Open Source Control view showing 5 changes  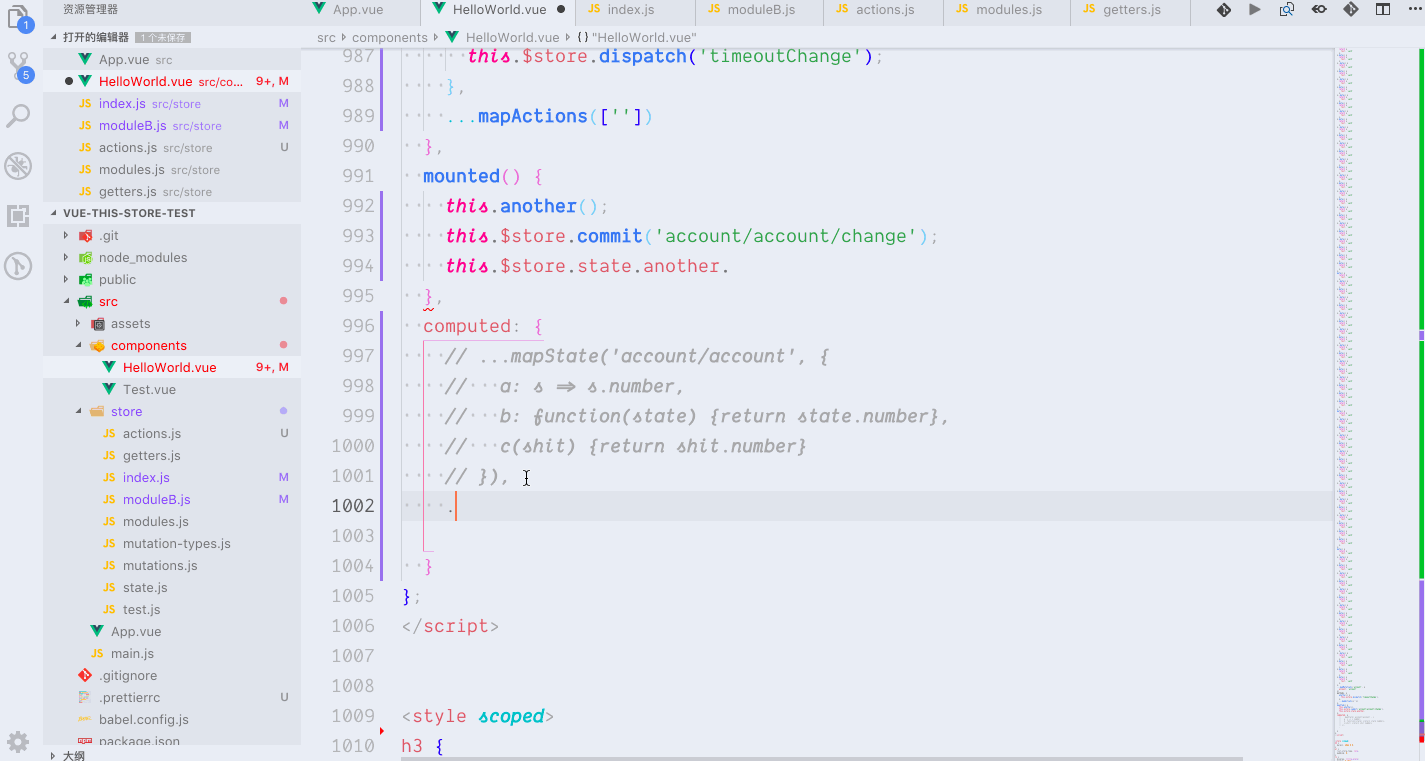point(17,63)
